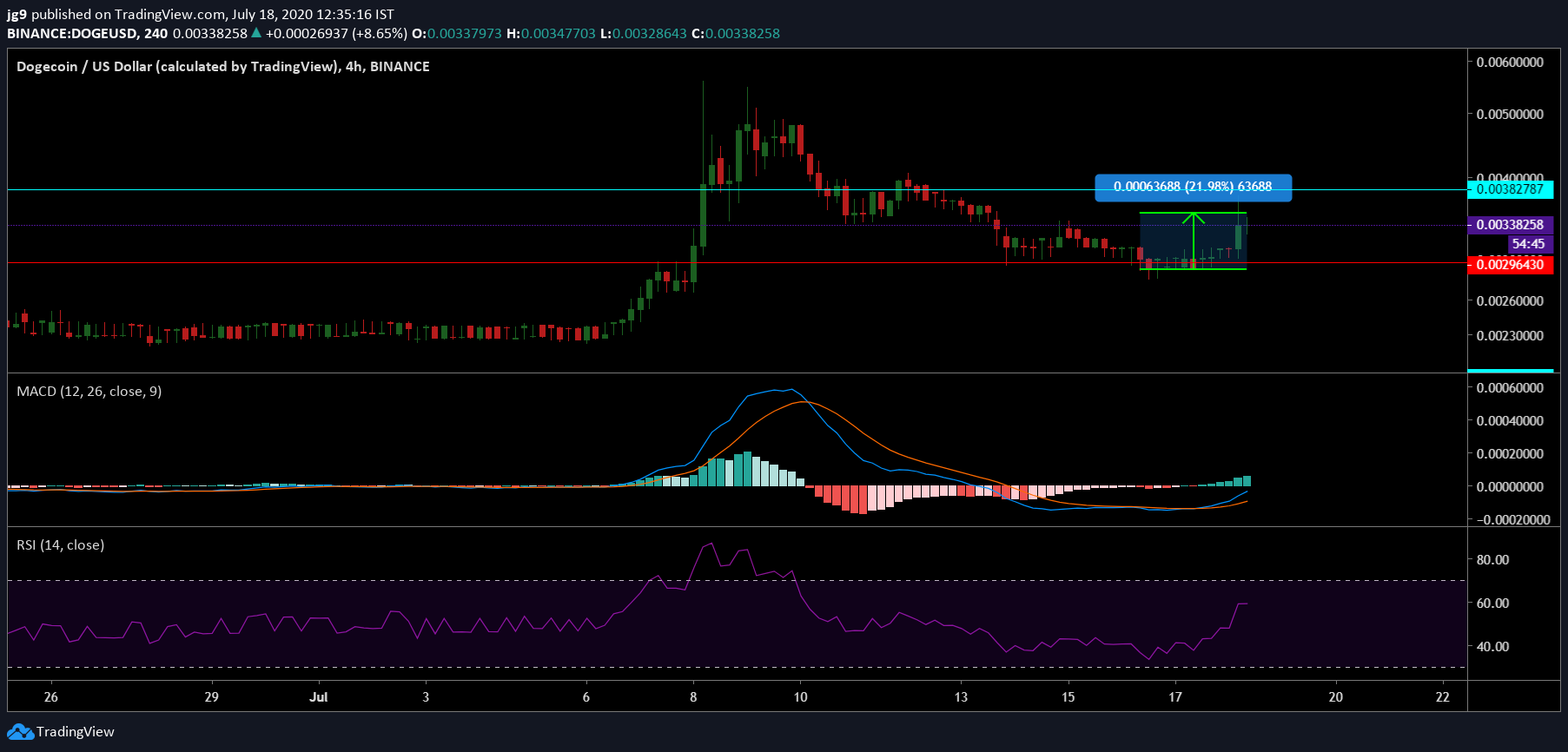The height and width of the screenshot is (752, 1568).
Task: Click the date 6 on time axis
Action: [586, 697]
